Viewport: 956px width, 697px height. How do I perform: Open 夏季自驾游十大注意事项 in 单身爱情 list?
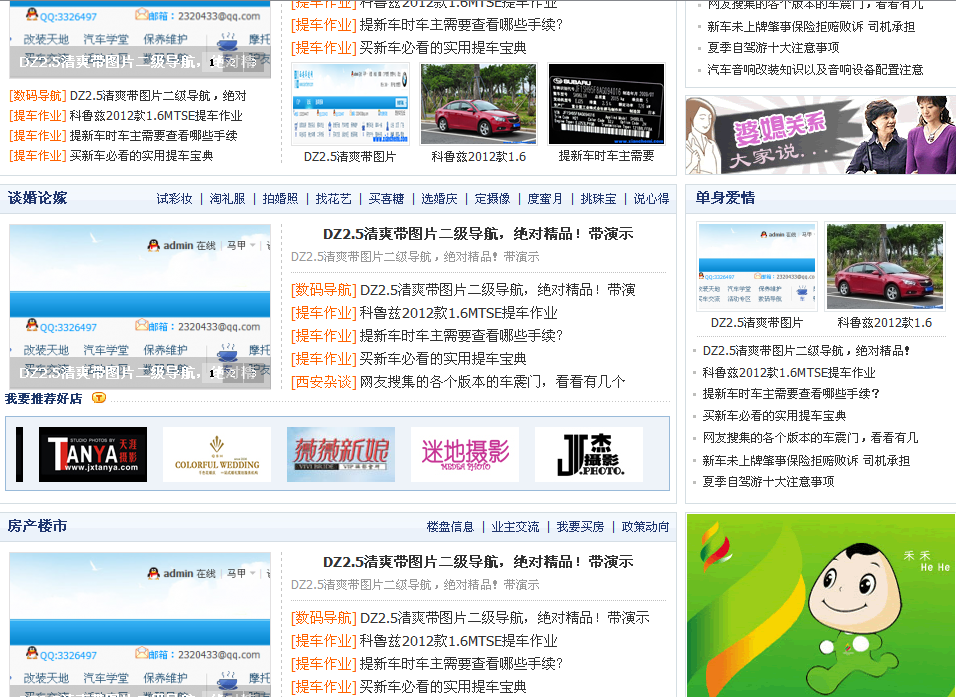pos(768,482)
